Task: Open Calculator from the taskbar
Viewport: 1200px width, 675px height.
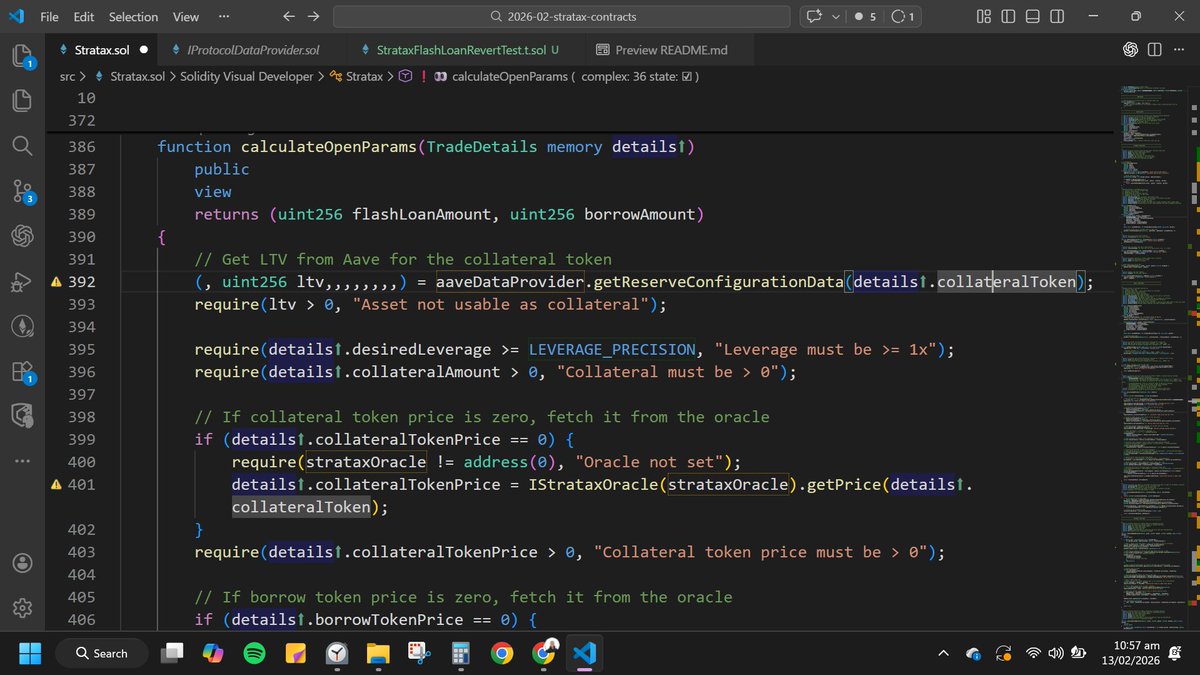Action: (460, 653)
